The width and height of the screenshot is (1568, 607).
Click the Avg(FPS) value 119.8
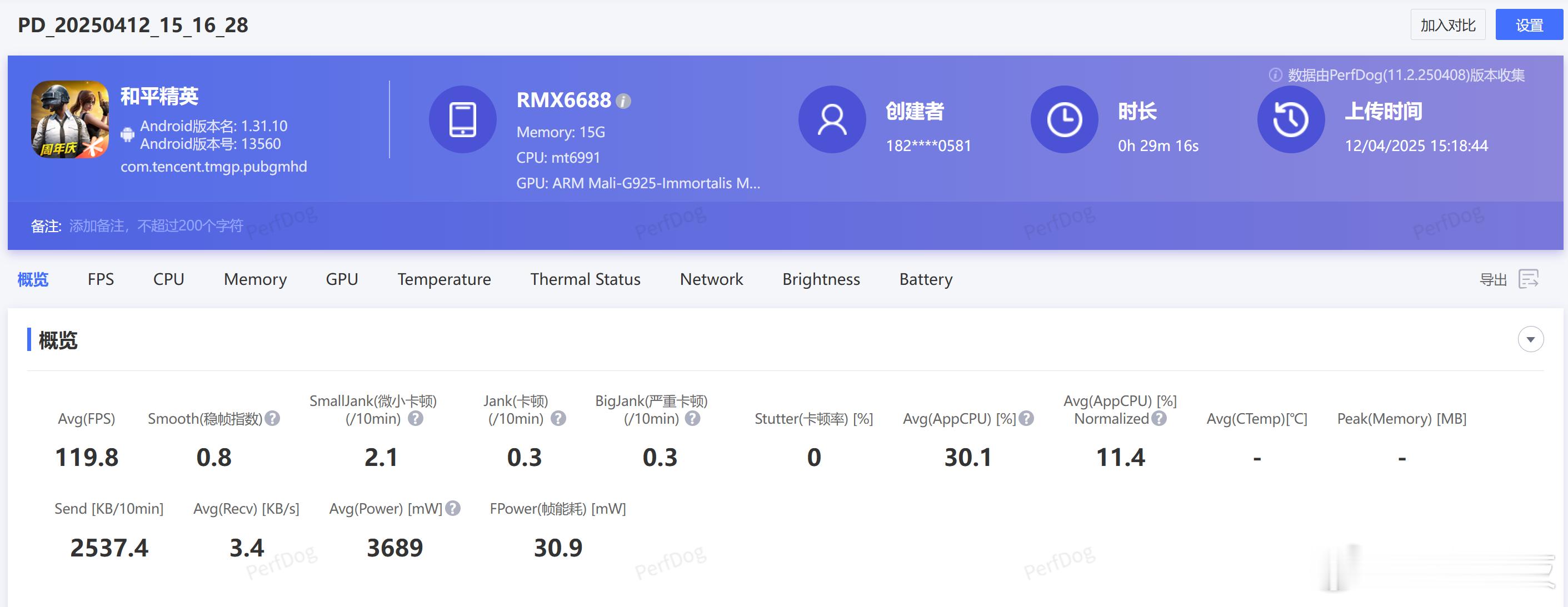pos(87,458)
